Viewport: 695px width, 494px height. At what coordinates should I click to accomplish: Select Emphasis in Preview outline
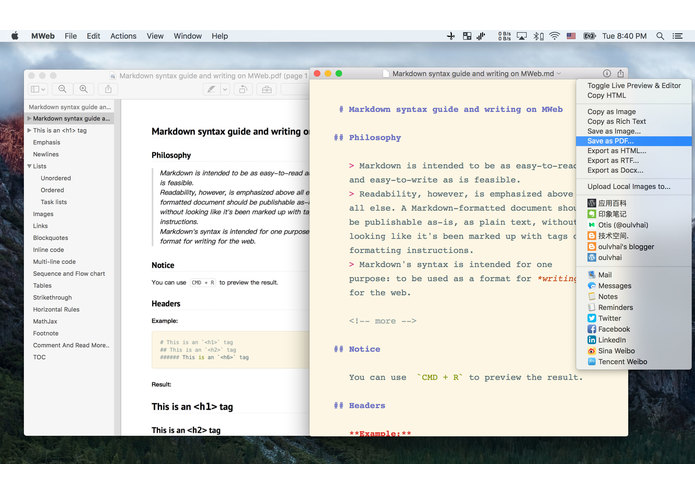coord(47,142)
